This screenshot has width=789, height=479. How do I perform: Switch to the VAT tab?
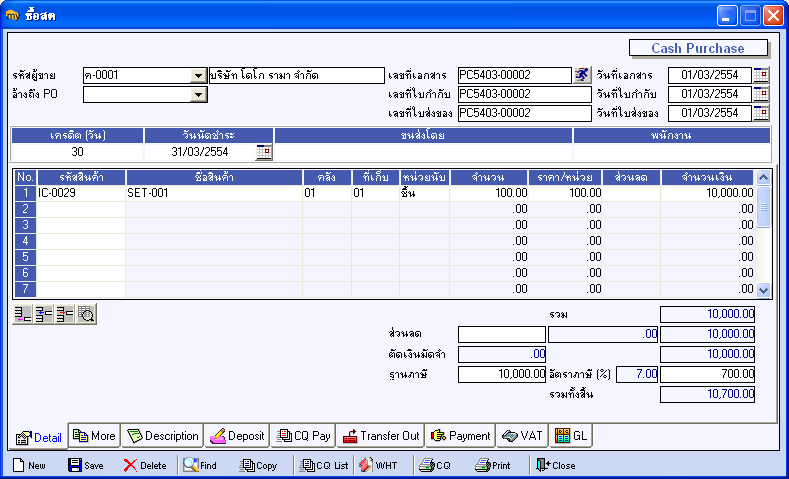(522, 436)
